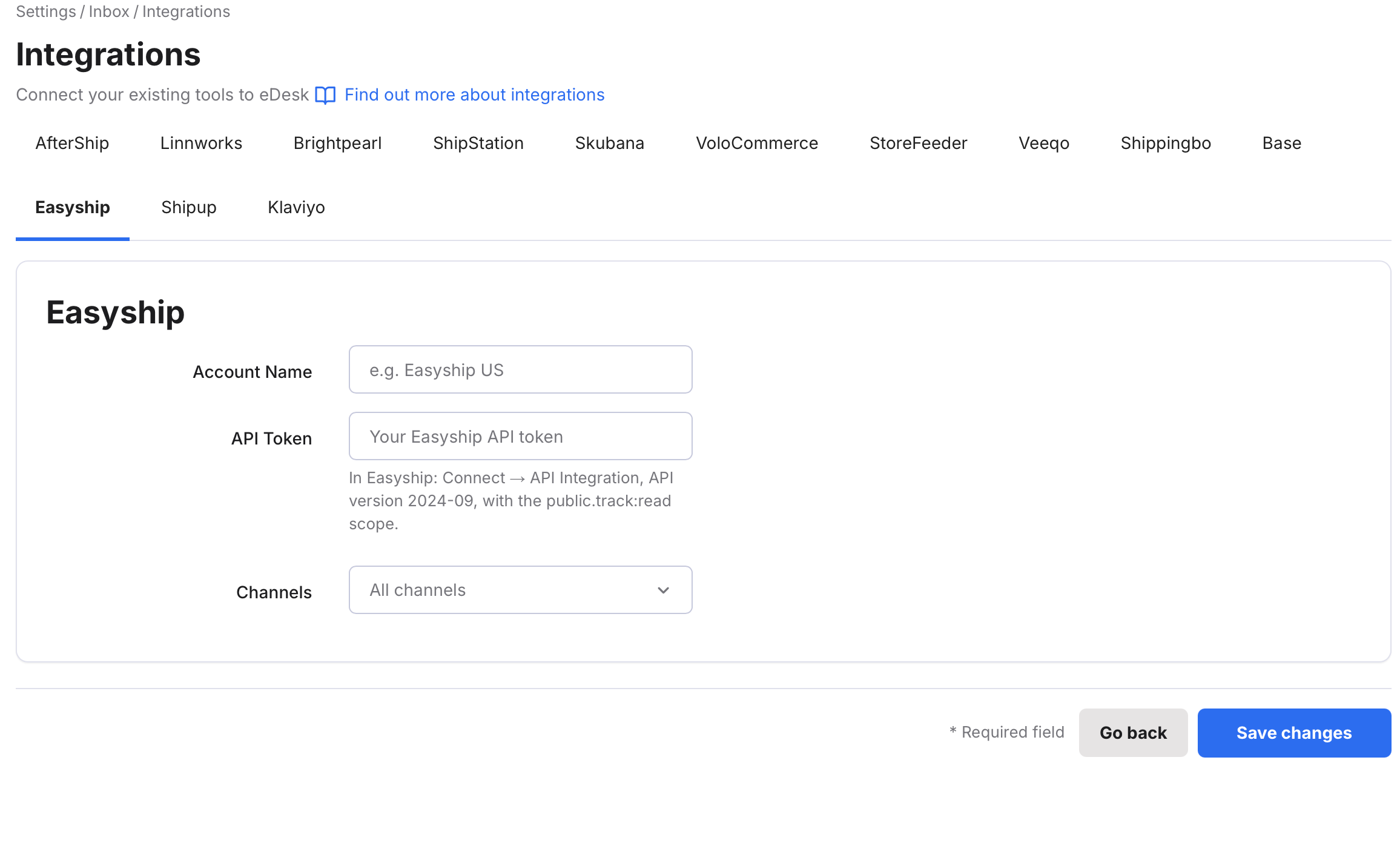Image resolution: width=1400 pixels, height=849 pixels.
Task: Select the Easyship tab
Action: (x=73, y=208)
